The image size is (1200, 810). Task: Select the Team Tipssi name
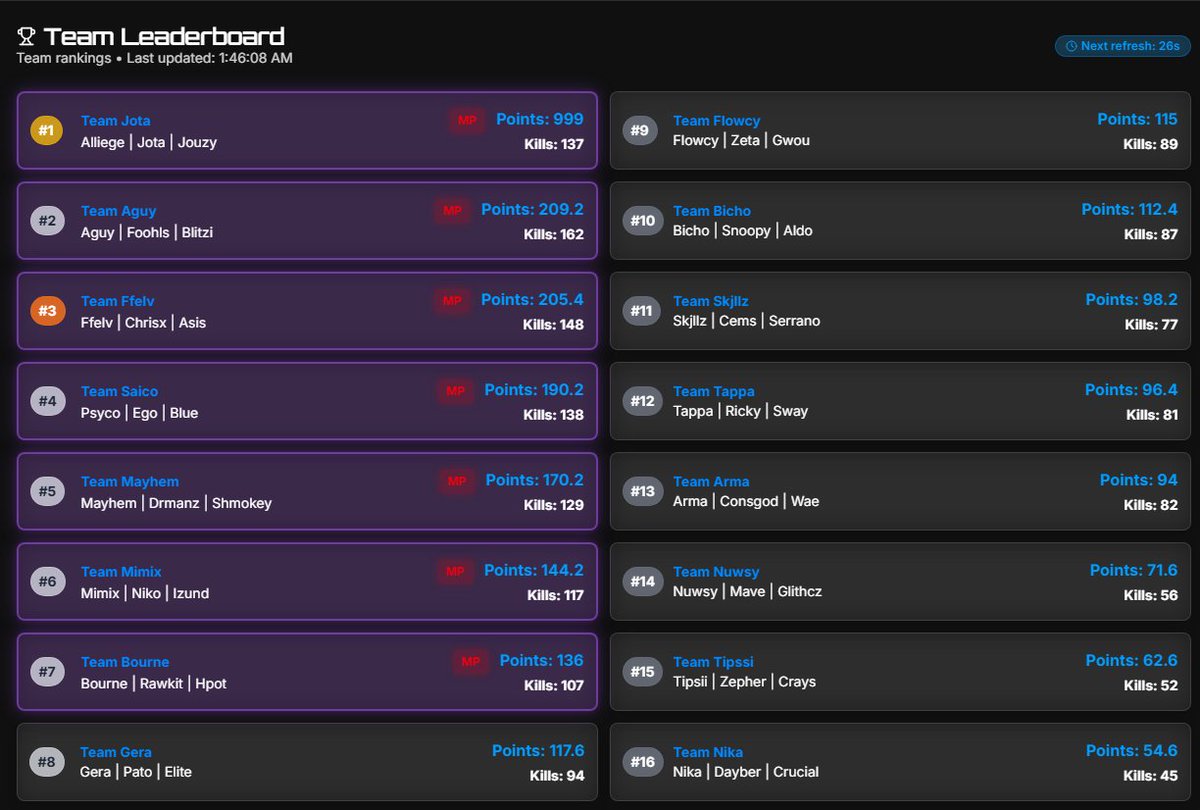point(714,661)
